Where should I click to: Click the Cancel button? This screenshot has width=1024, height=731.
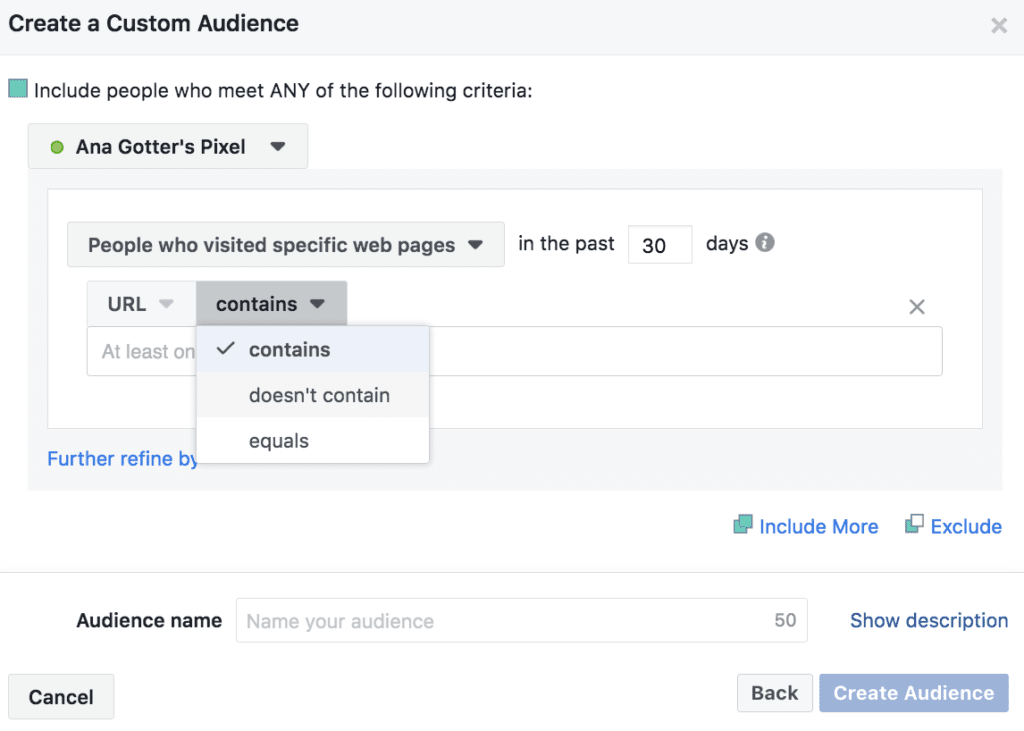[60, 696]
